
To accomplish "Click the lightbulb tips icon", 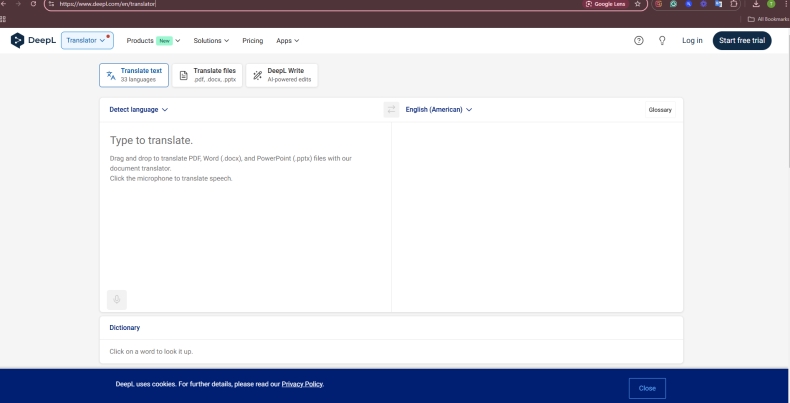I will [662, 40].
